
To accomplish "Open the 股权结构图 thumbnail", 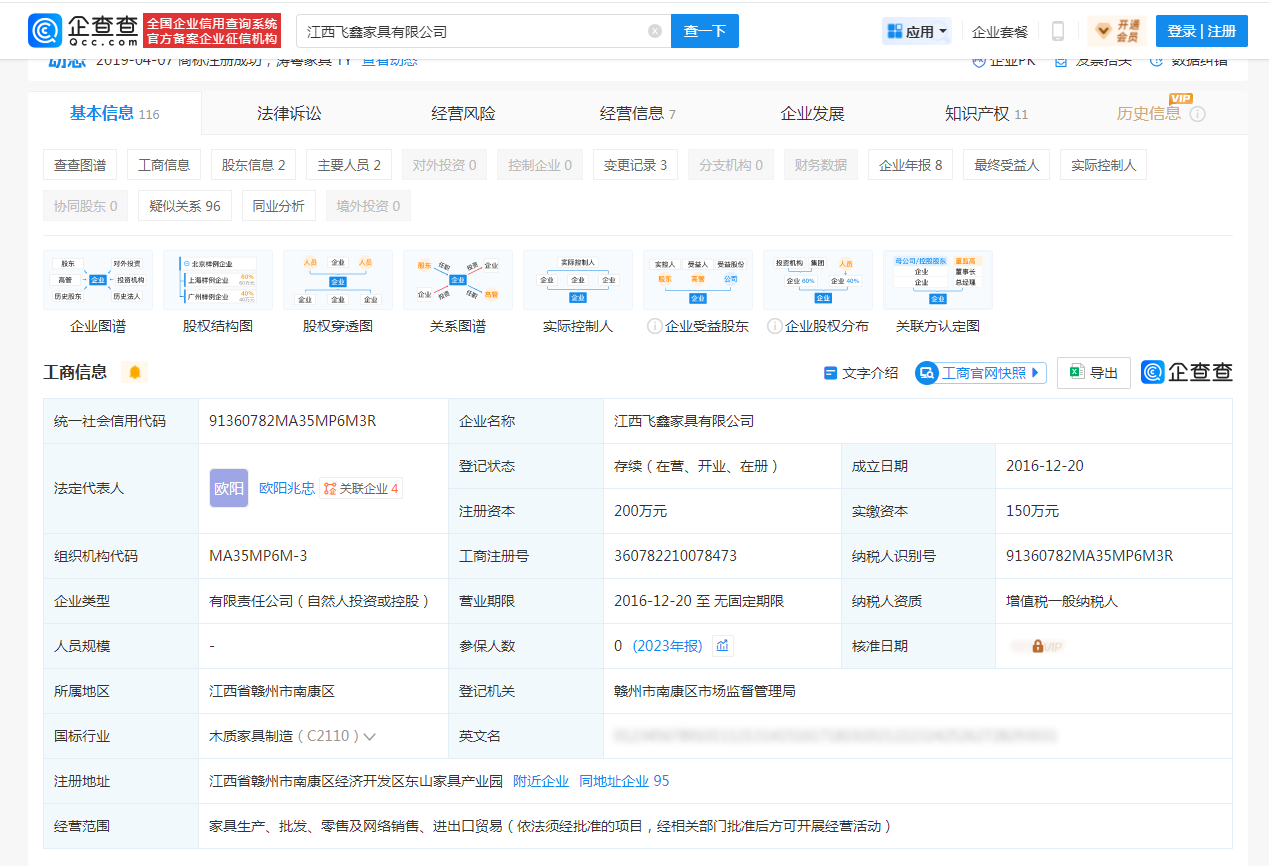I will click(218, 280).
